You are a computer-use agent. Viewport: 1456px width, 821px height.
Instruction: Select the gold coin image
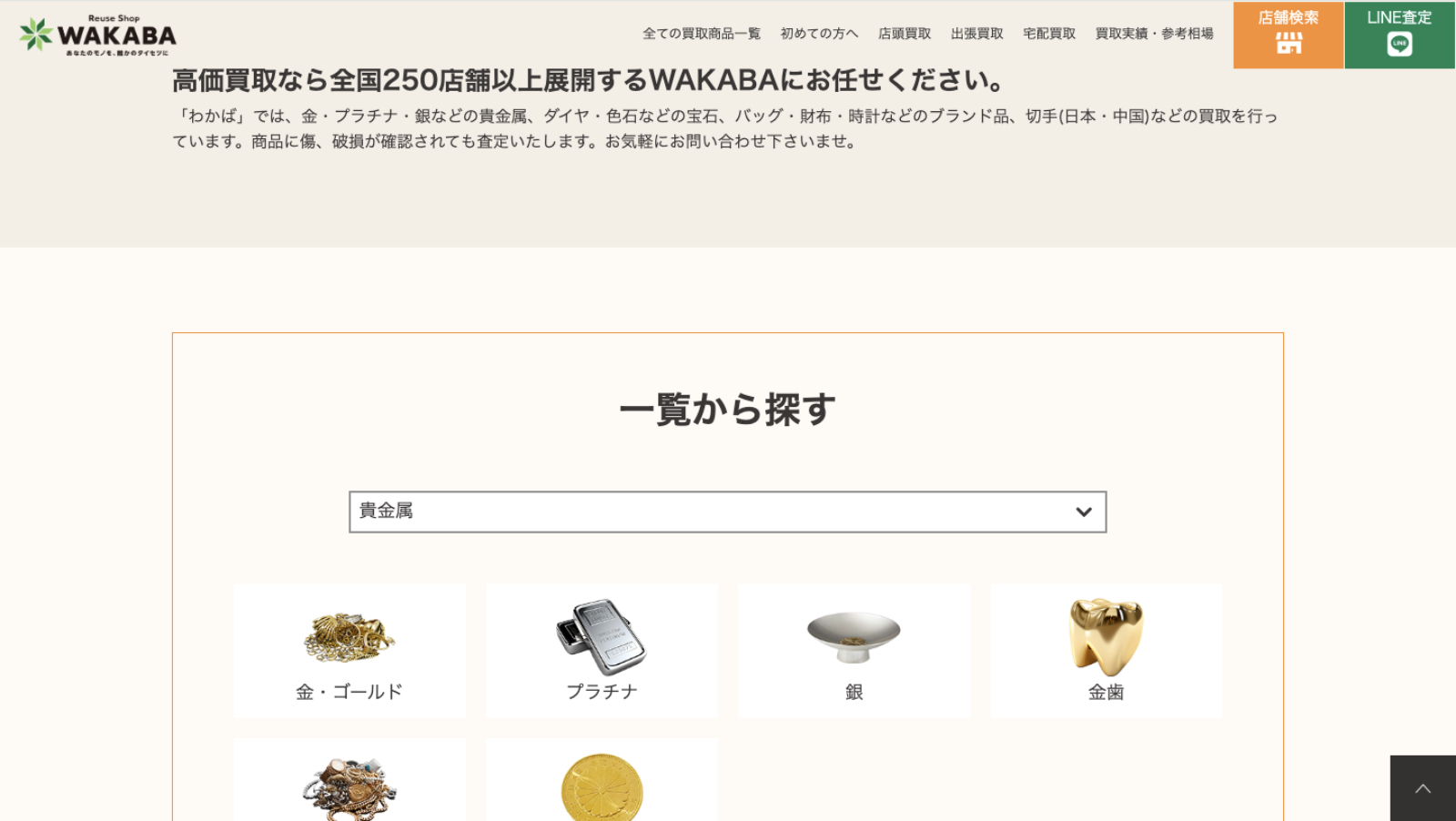point(602,788)
